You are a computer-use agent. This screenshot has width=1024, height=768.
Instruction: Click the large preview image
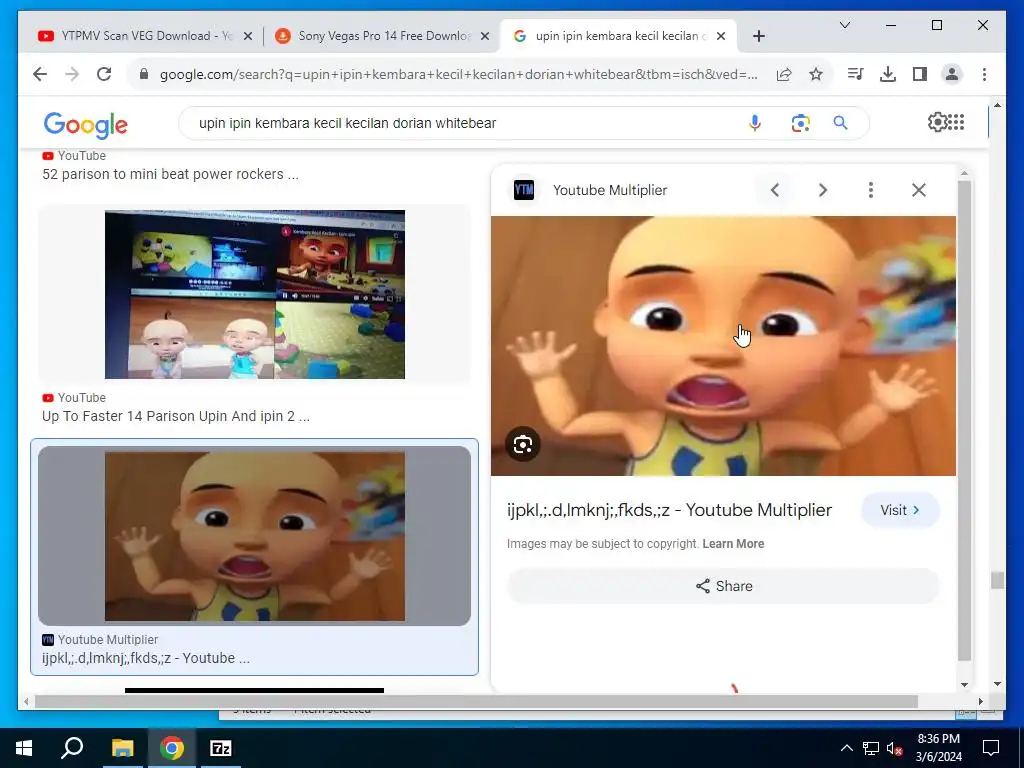click(x=723, y=346)
